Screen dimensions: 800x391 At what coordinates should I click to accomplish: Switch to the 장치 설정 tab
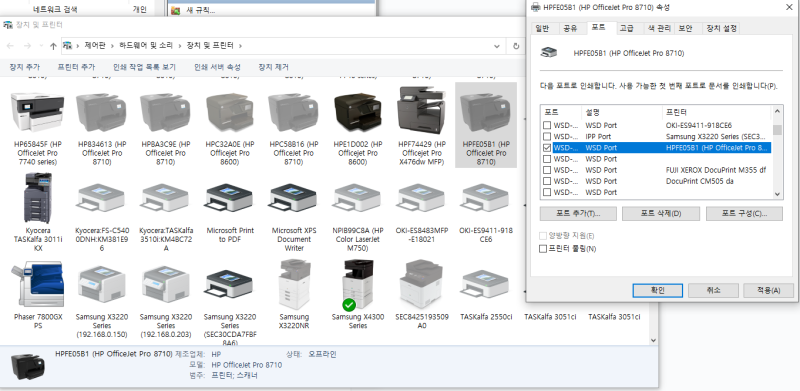click(x=721, y=29)
